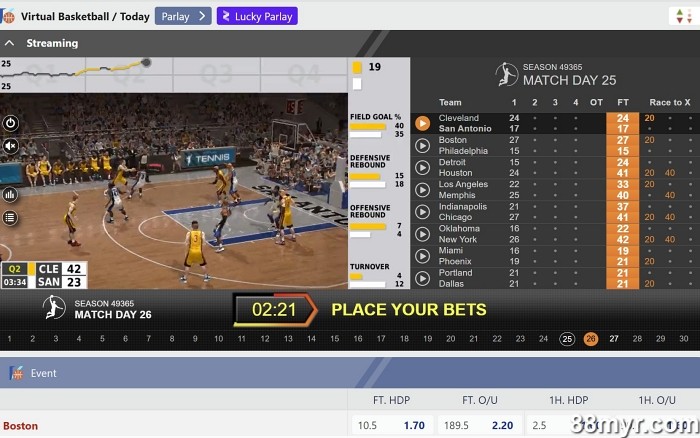This screenshot has height=438, width=700.
Task: Collapse the Streaming section chevron
Action: pyautogui.click(x=9, y=43)
